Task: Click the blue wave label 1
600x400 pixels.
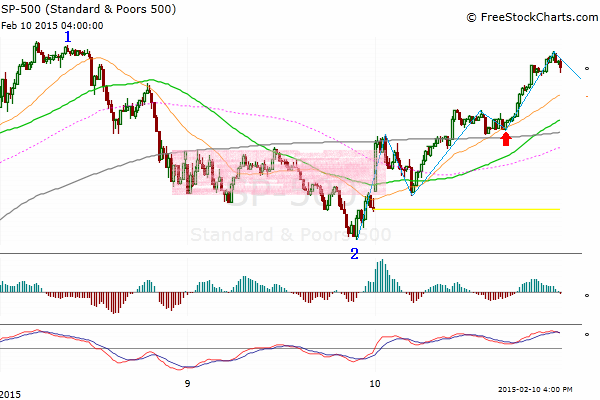Action: point(68,37)
